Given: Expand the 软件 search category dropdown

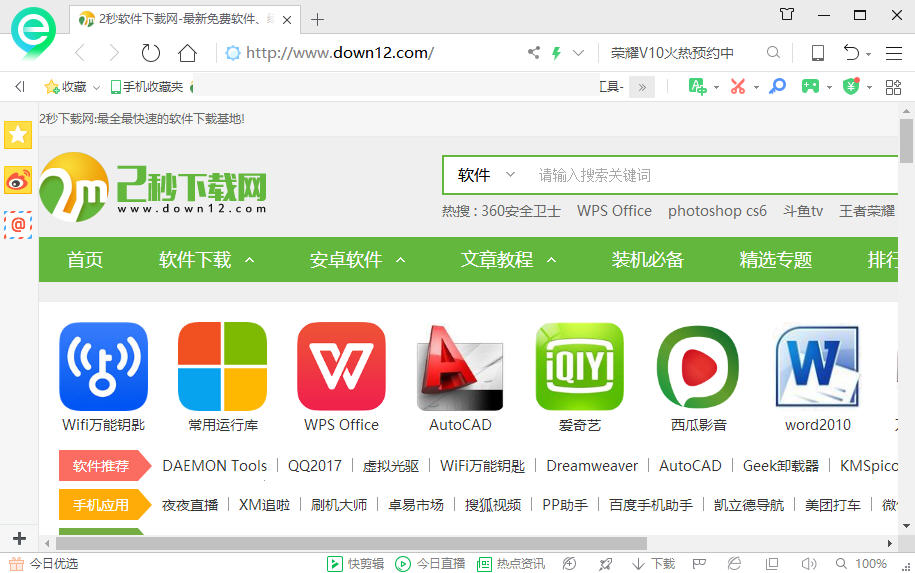Looking at the screenshot, I should 486,175.
